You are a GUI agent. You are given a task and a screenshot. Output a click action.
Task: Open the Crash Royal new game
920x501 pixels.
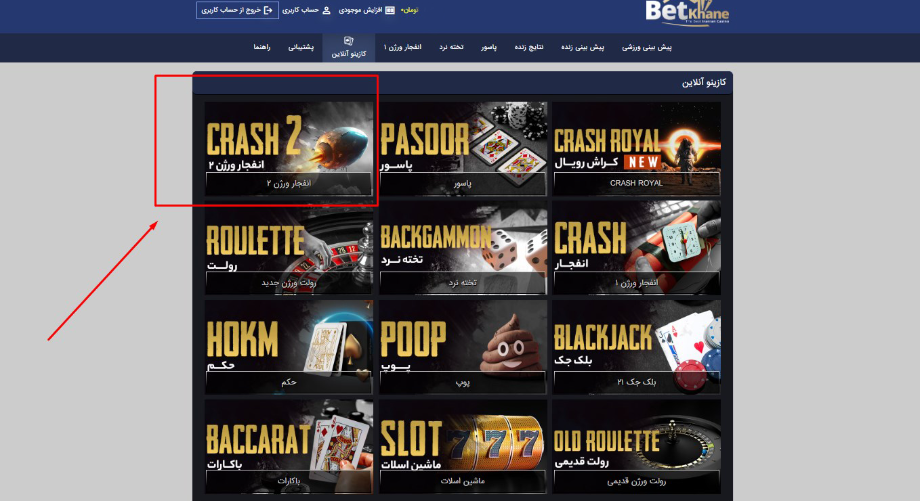click(637, 149)
